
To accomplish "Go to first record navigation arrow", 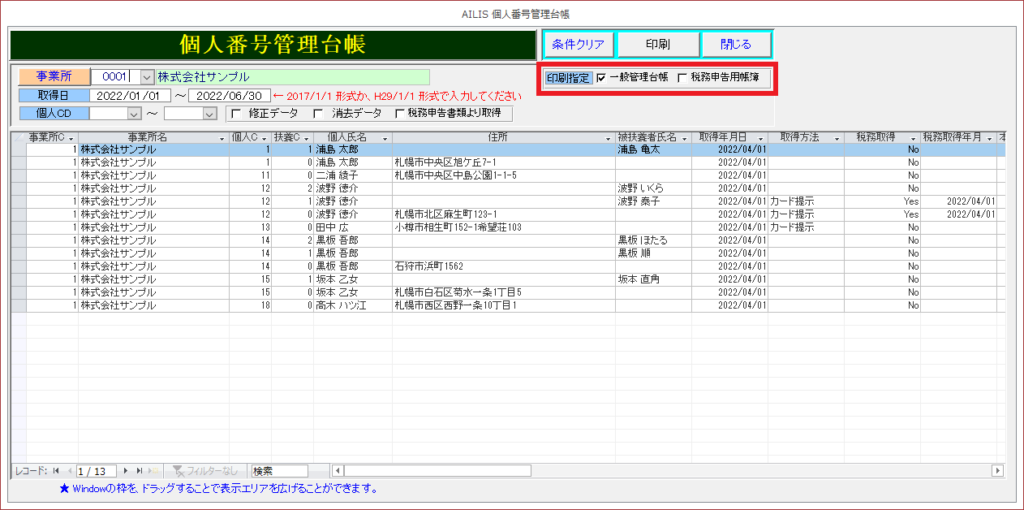I will pyautogui.click(x=56, y=470).
